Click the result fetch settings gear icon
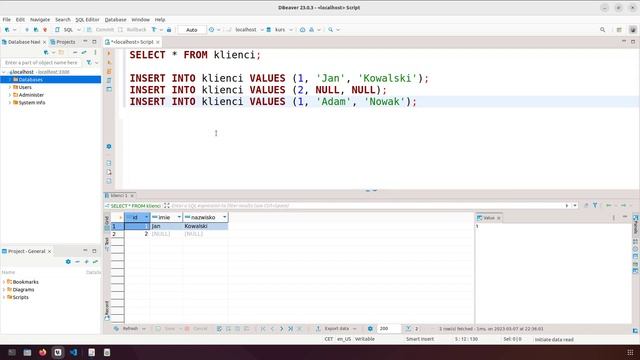 tap(370, 329)
